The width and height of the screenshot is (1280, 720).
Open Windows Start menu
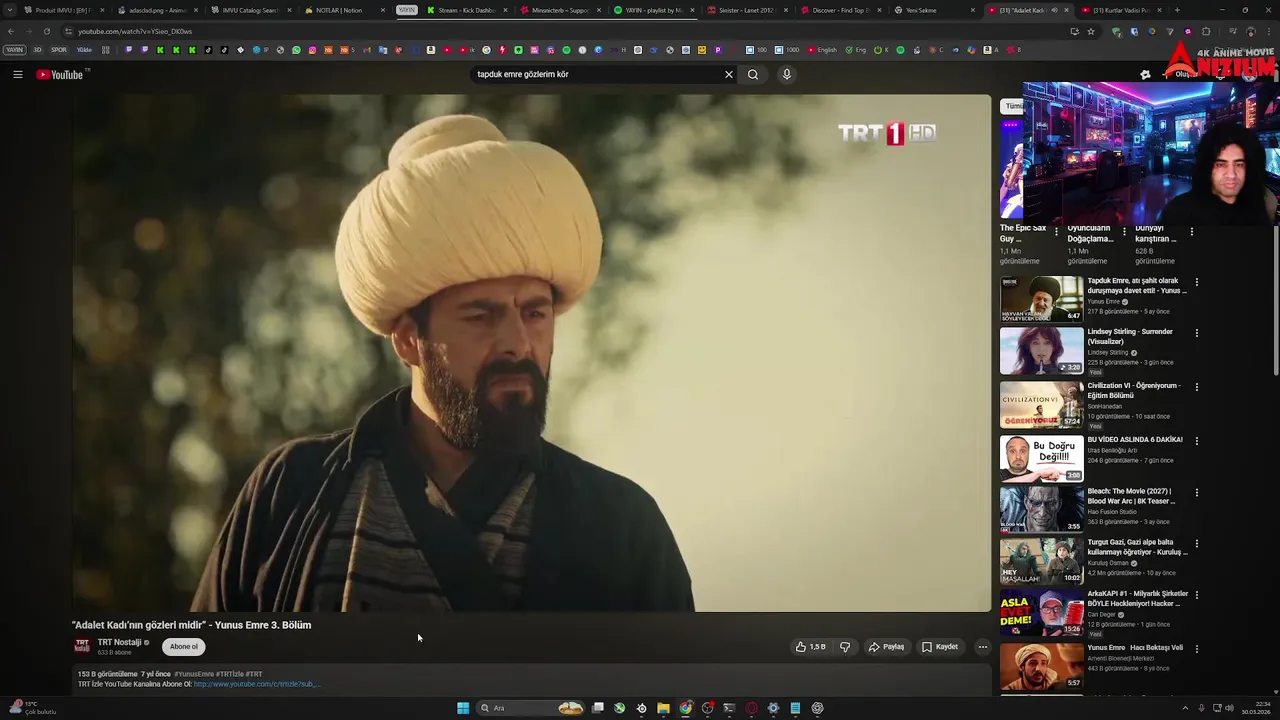(463, 708)
